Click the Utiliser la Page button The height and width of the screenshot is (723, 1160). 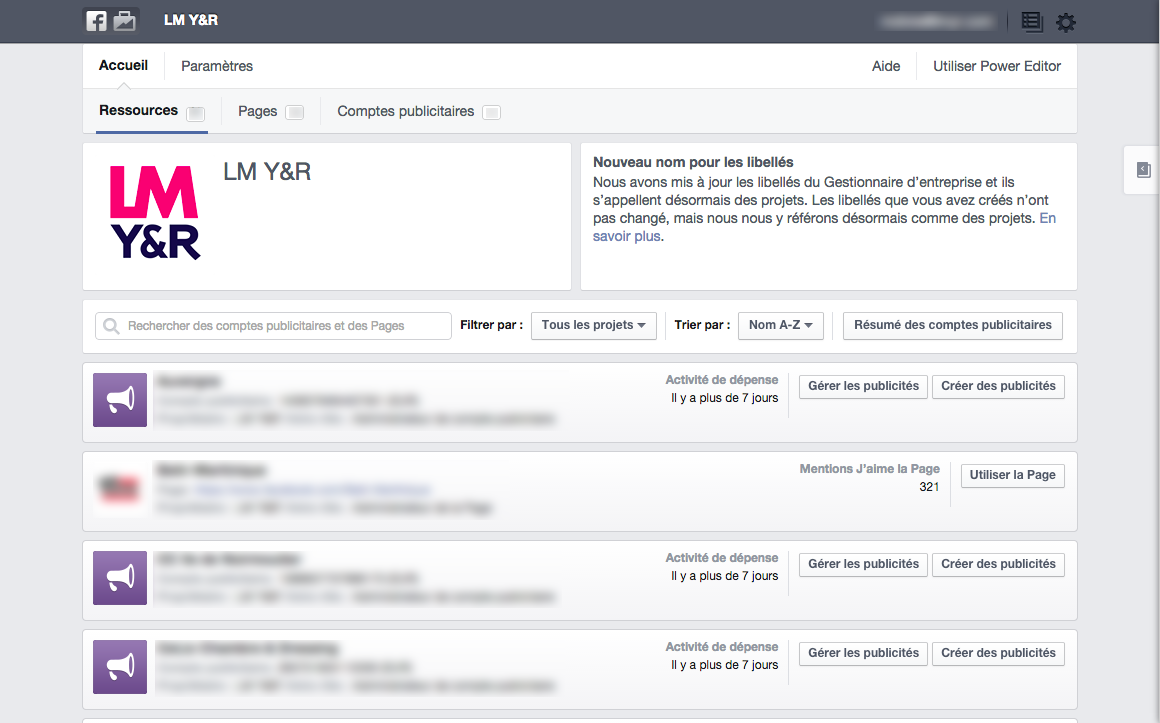(1012, 475)
